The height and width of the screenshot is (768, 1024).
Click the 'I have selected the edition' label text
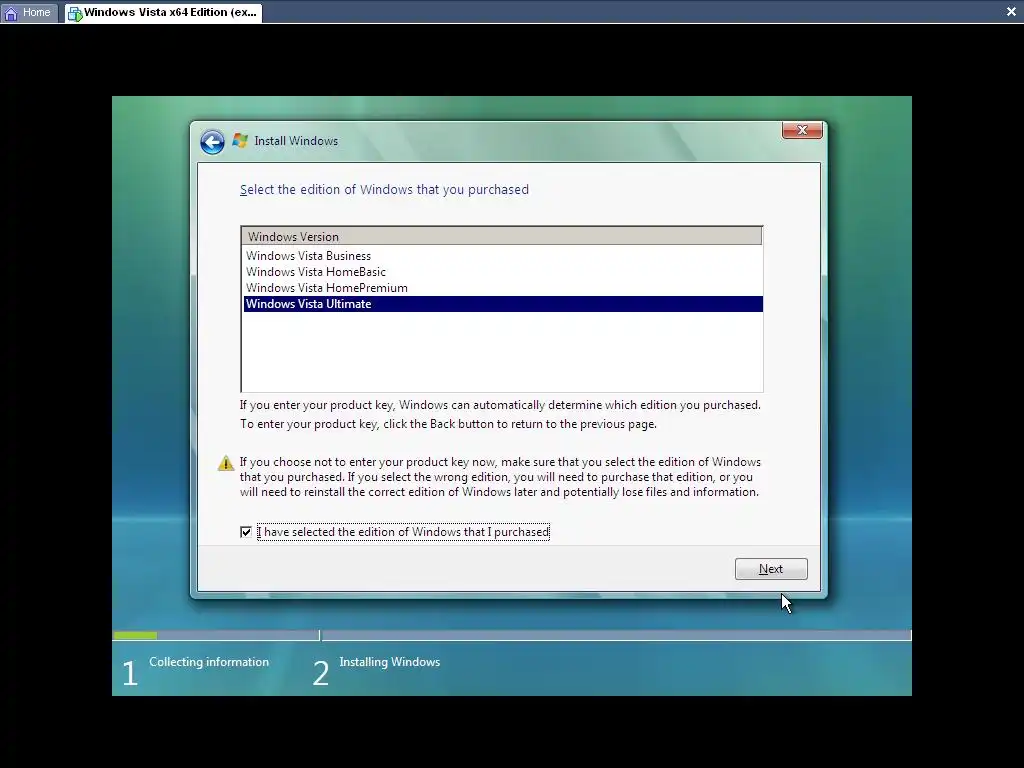[x=403, y=532]
